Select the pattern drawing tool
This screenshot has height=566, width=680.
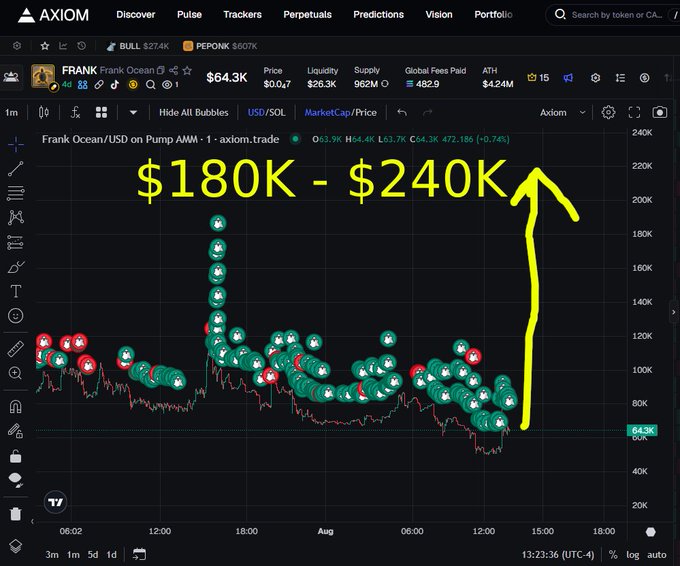click(x=16, y=217)
